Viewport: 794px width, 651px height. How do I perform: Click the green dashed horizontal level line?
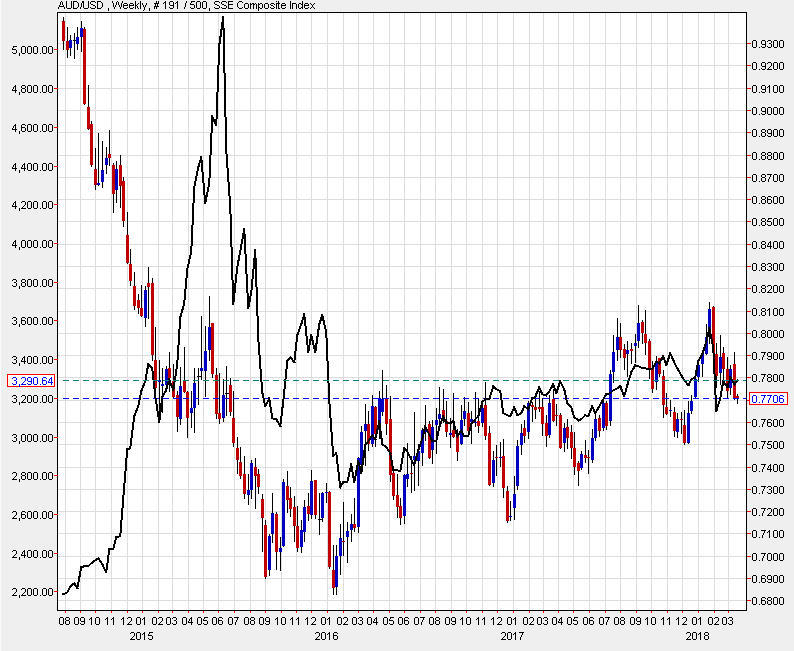click(400, 380)
